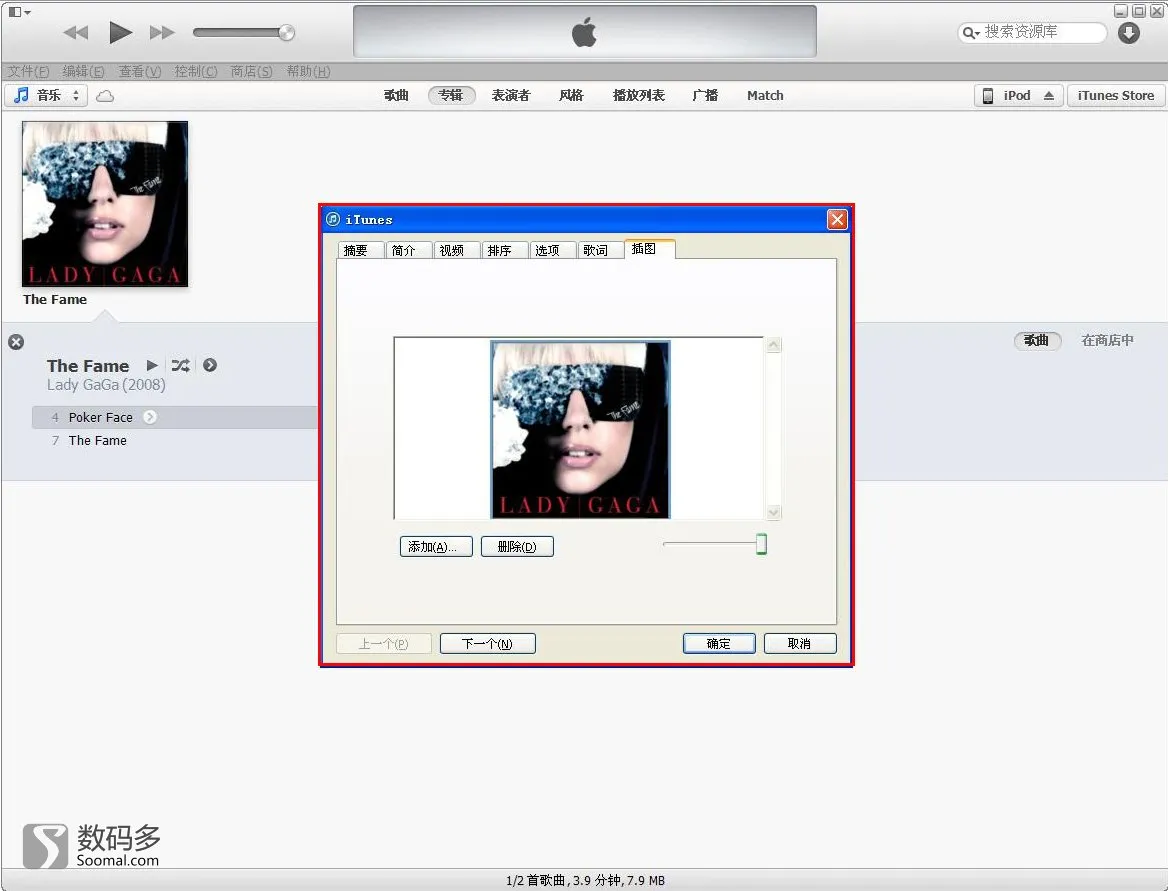Click the 歌曲 pill in album panel

(x=1036, y=340)
